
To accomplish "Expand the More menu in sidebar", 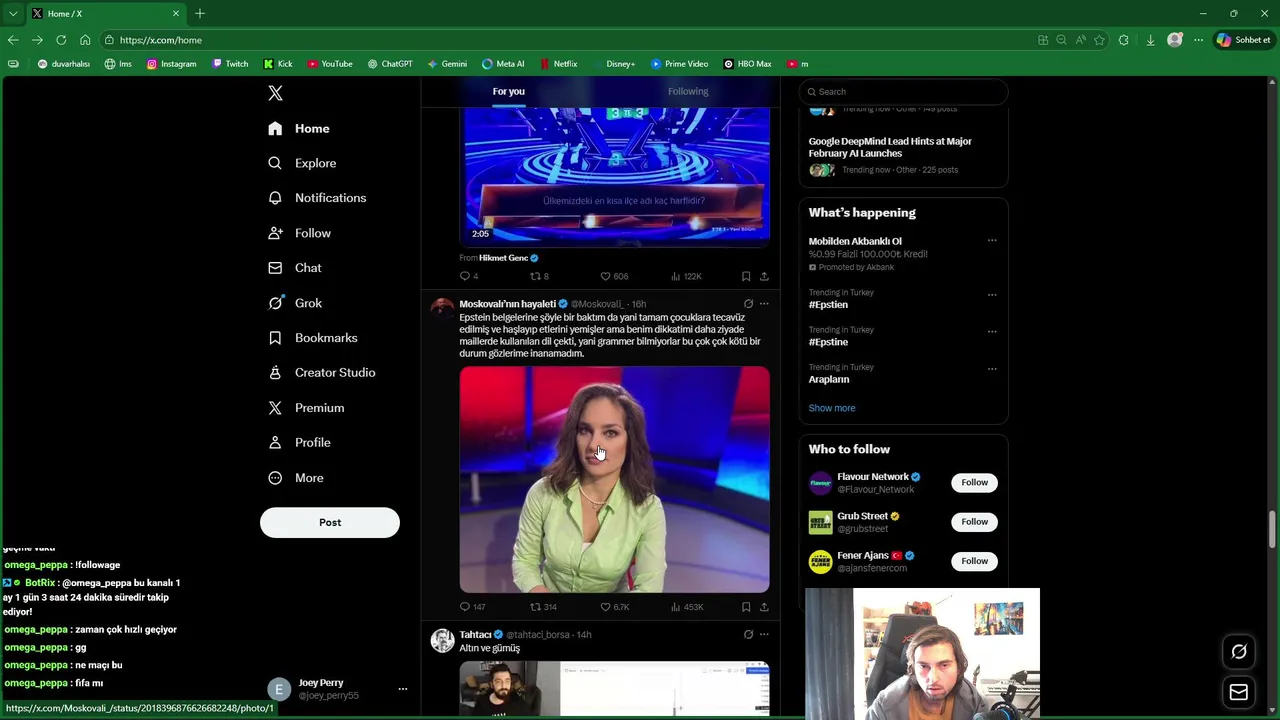I will (296, 478).
